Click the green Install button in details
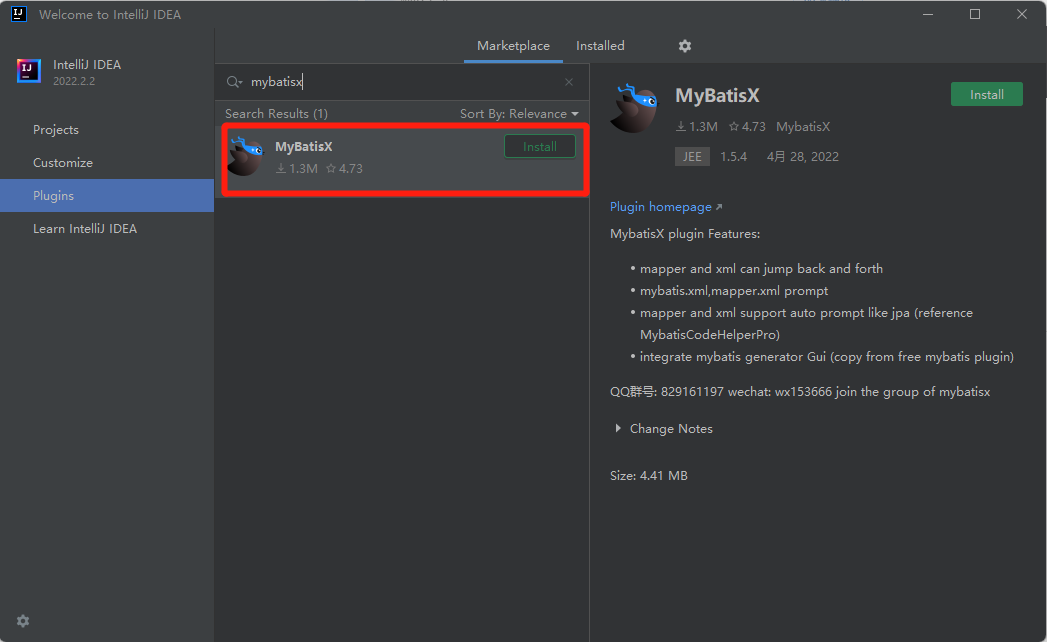This screenshot has height=642, width=1047. pyautogui.click(x=986, y=95)
